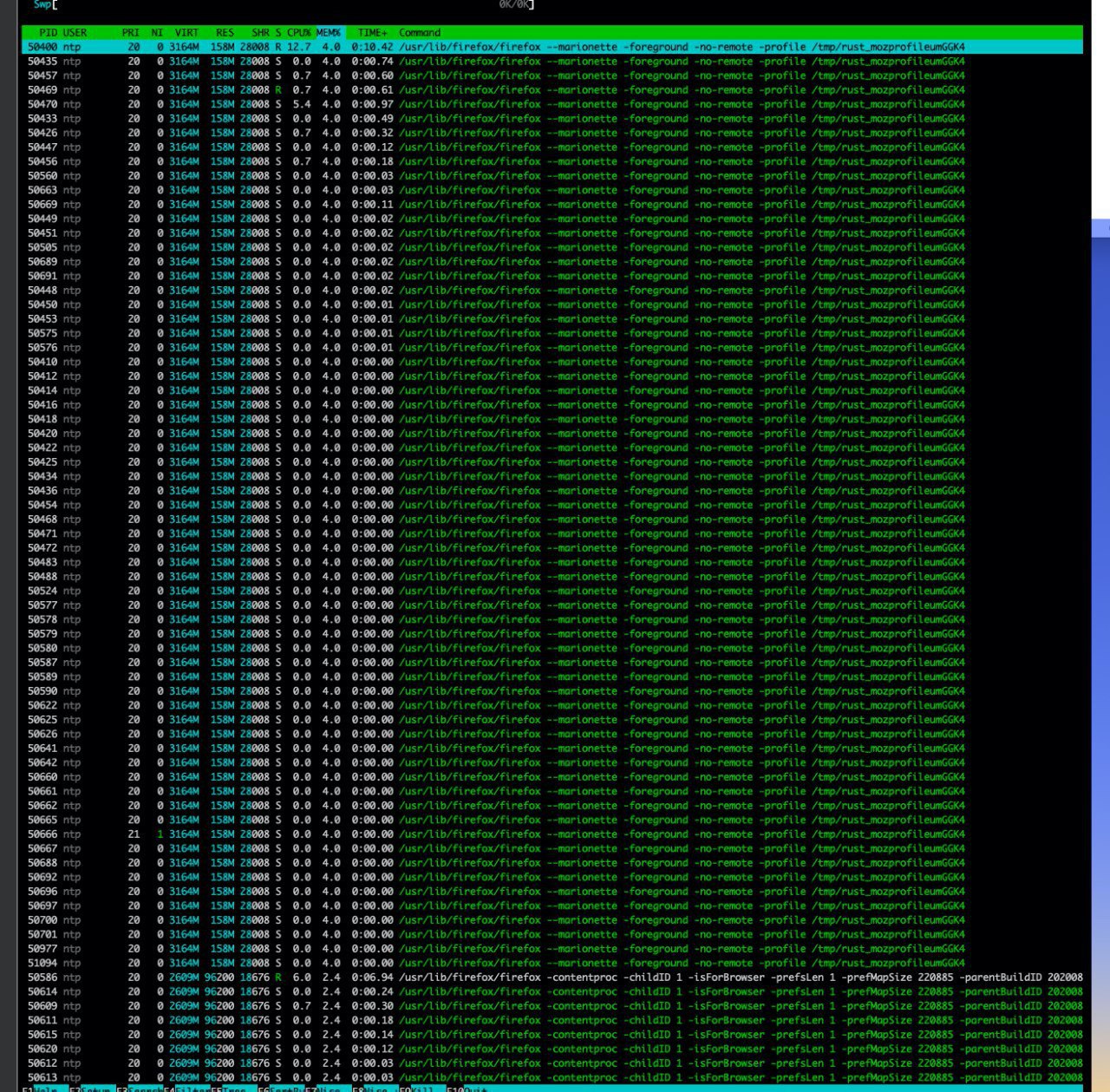The height and width of the screenshot is (1092, 1110).
Task: Select process row with PID 50622
Action: (x=552, y=705)
